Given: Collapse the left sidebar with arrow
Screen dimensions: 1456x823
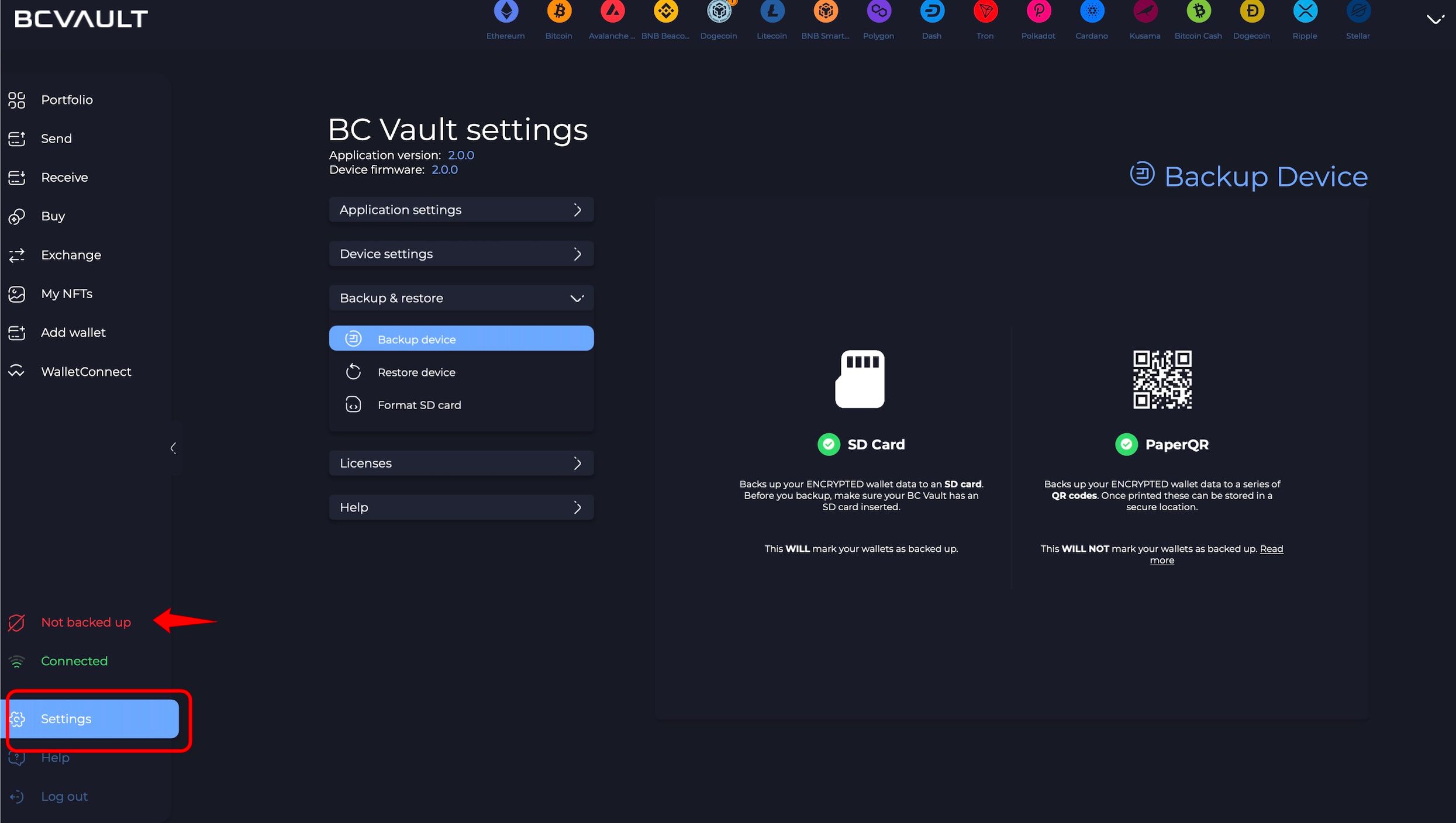Looking at the screenshot, I should click(x=173, y=448).
